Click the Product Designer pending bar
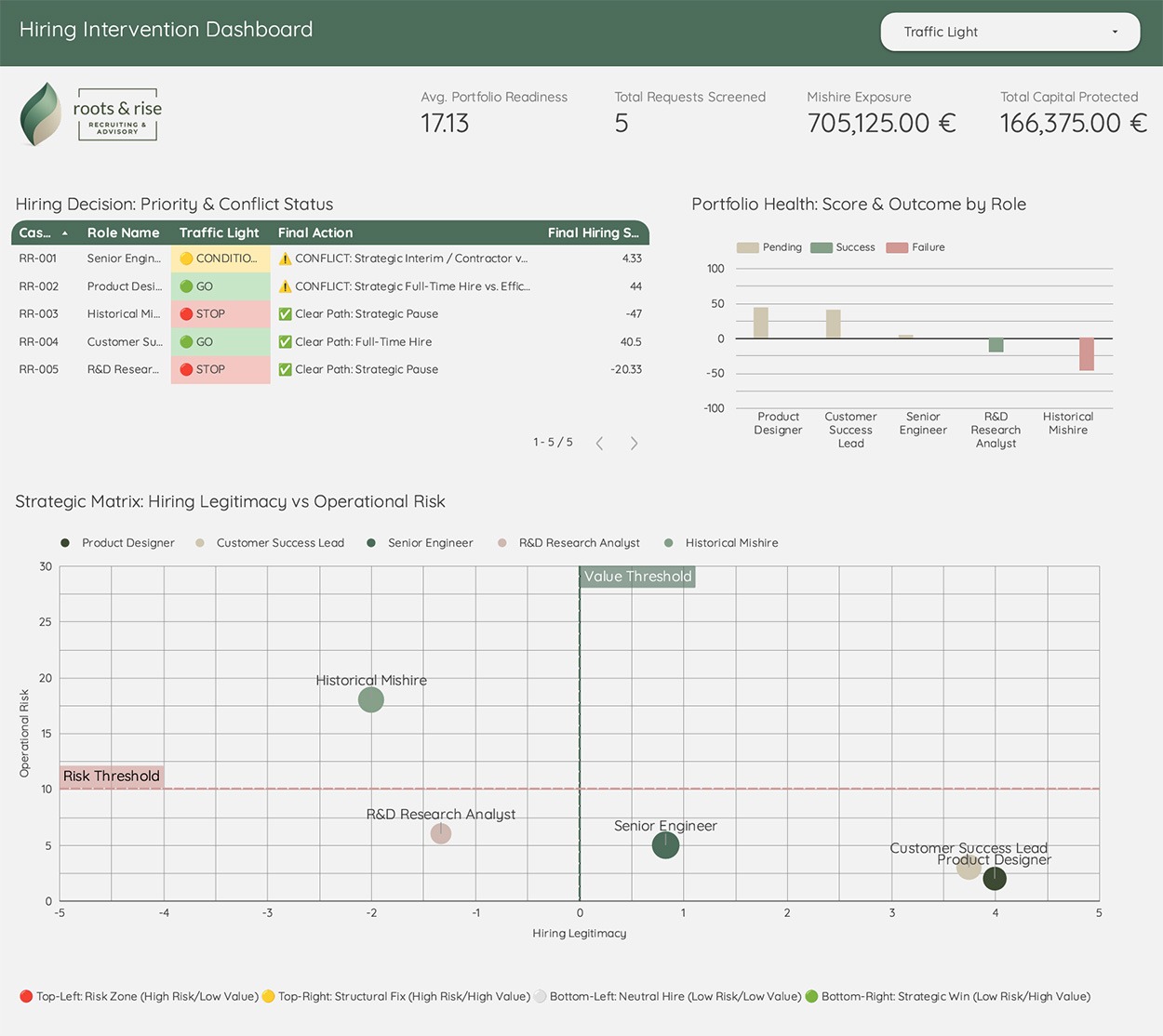 pyautogui.click(x=760, y=323)
